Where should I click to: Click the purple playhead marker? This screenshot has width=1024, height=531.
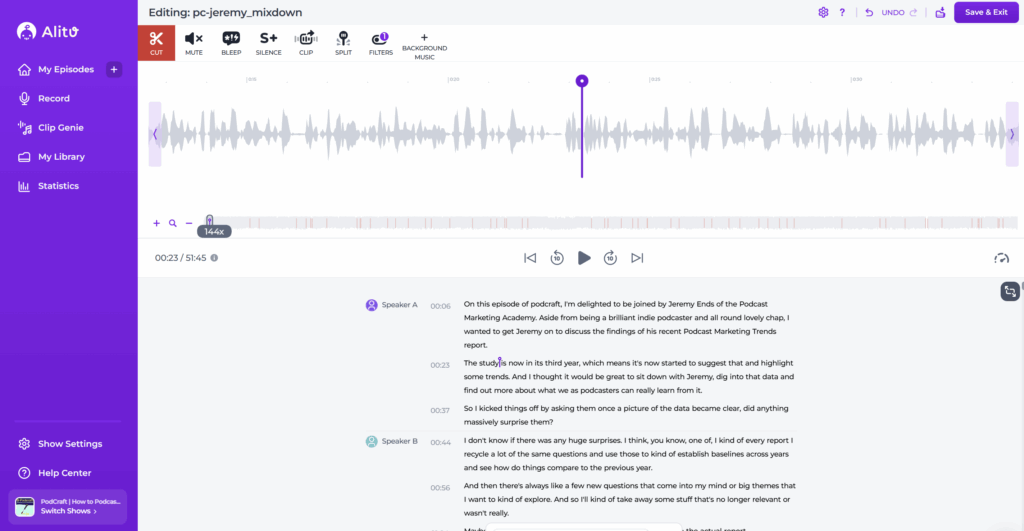(582, 81)
